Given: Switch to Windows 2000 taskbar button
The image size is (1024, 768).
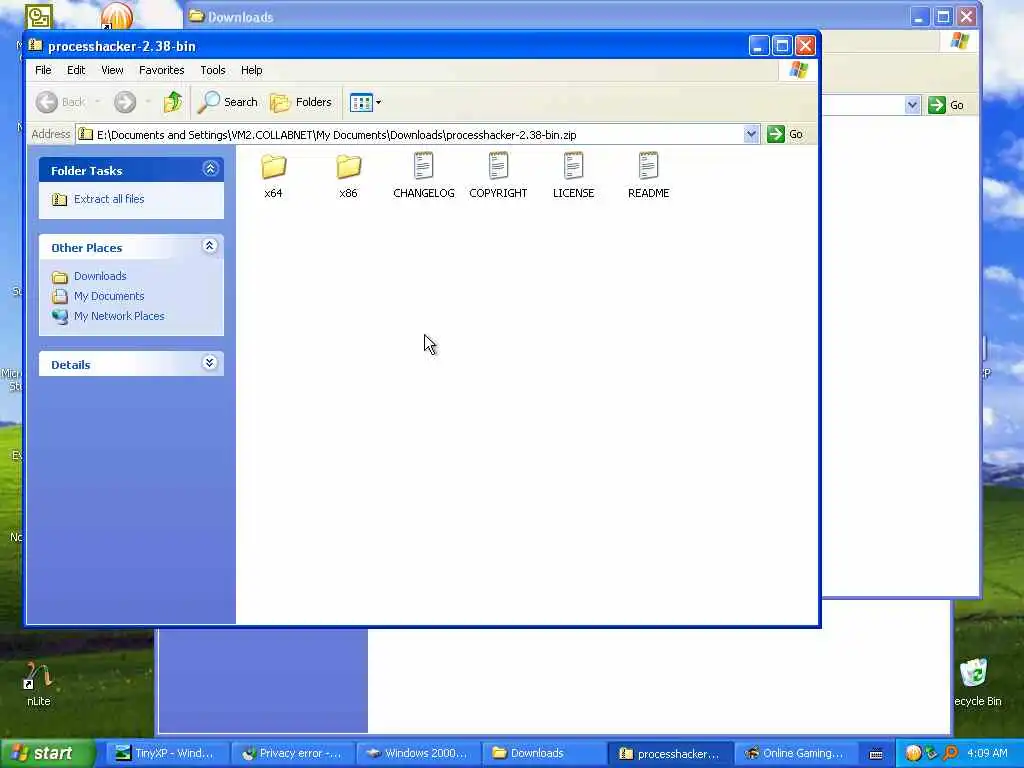Looking at the screenshot, I should coord(419,753).
